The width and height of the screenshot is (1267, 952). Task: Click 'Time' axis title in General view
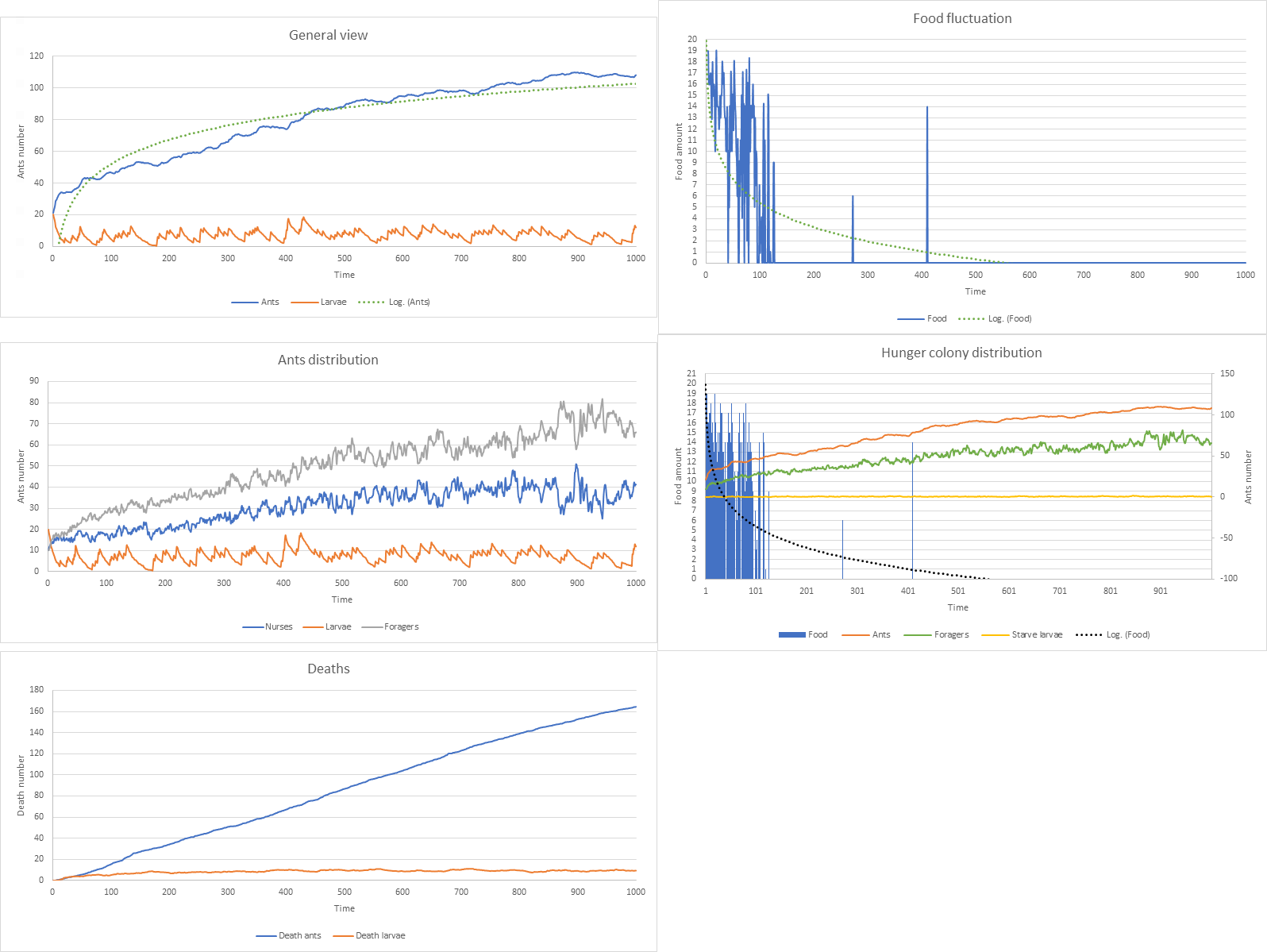pyautogui.click(x=345, y=275)
